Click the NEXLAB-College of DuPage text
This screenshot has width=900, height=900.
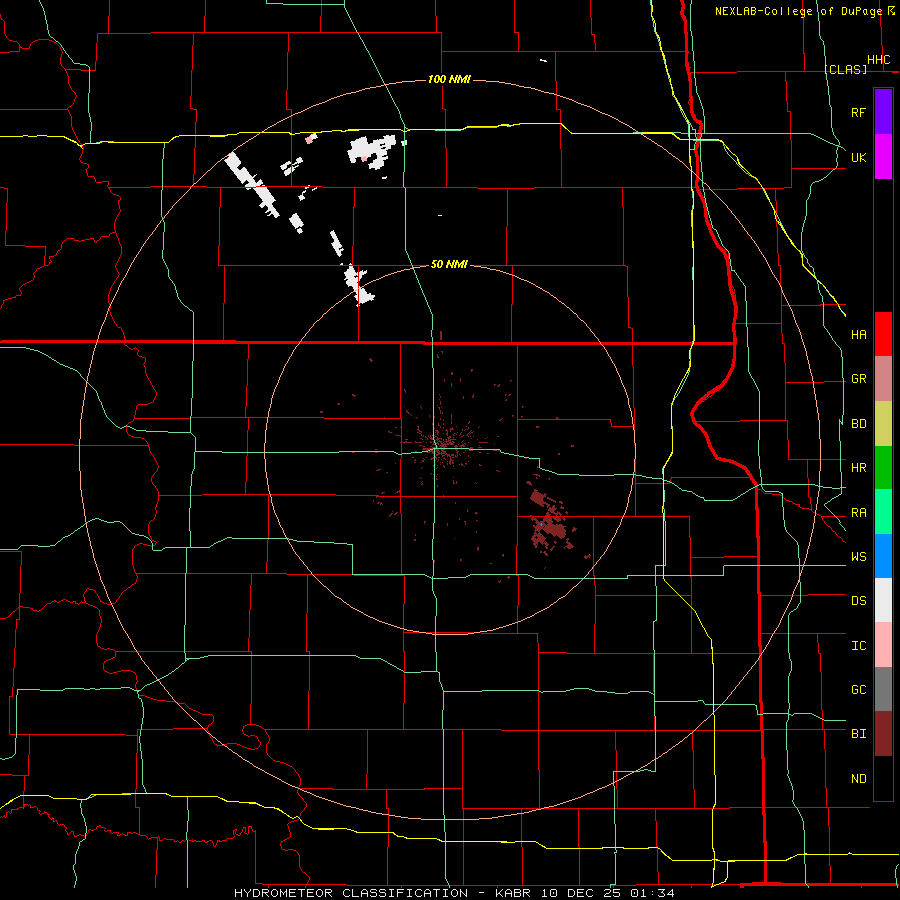798,11
